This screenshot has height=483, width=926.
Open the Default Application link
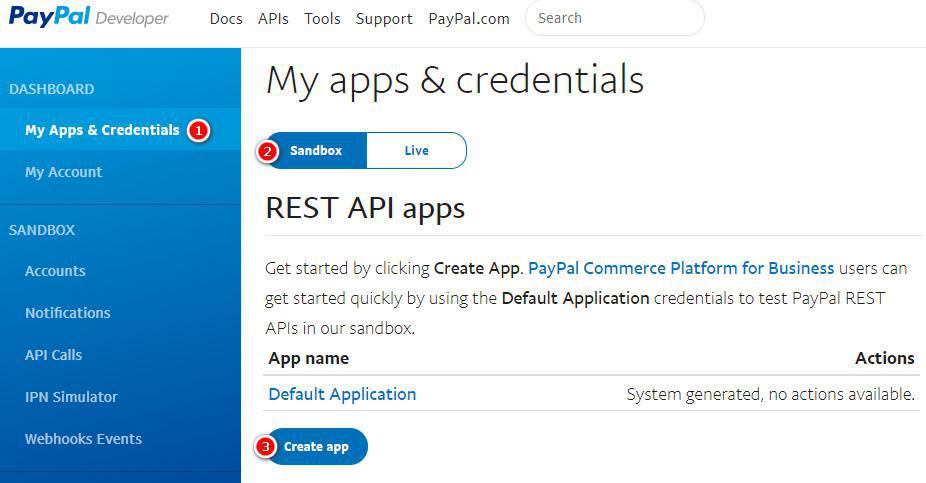[342, 394]
